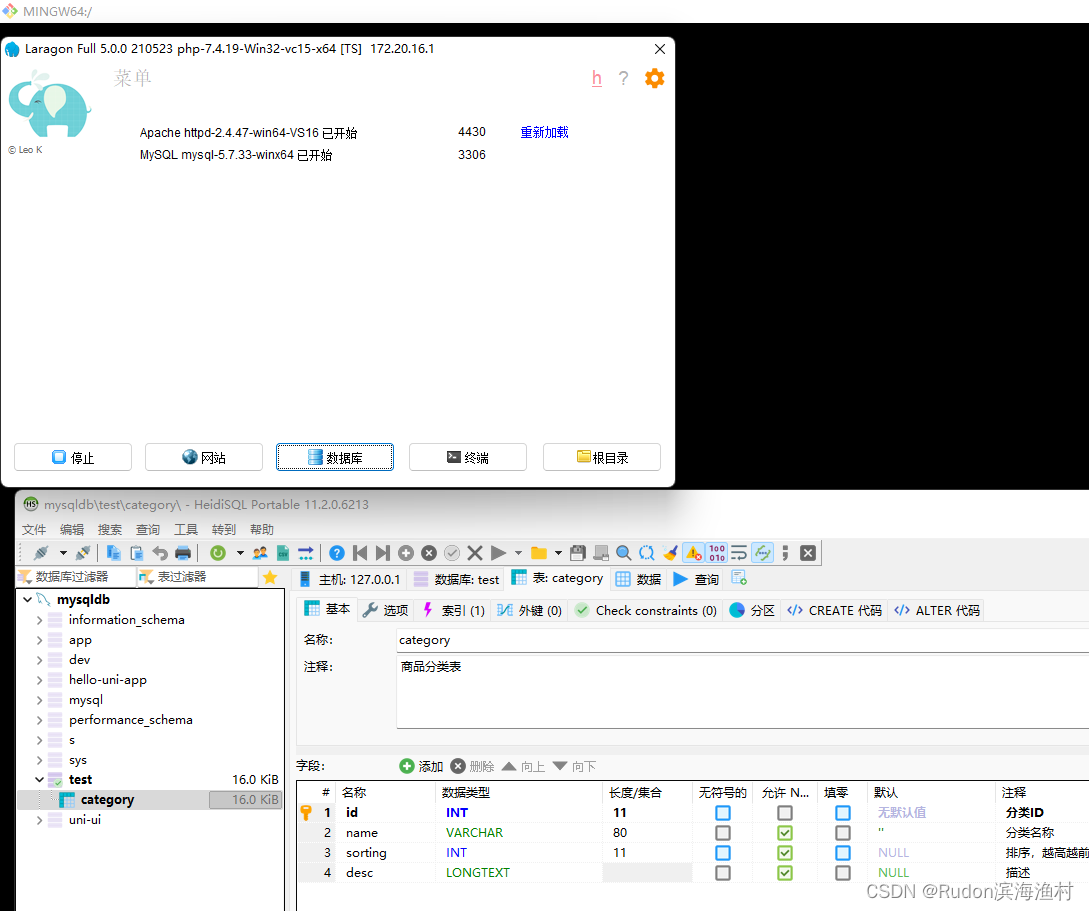Click the delete row circle-x icon
Viewport: 1089px width, 911px height.
(429, 553)
